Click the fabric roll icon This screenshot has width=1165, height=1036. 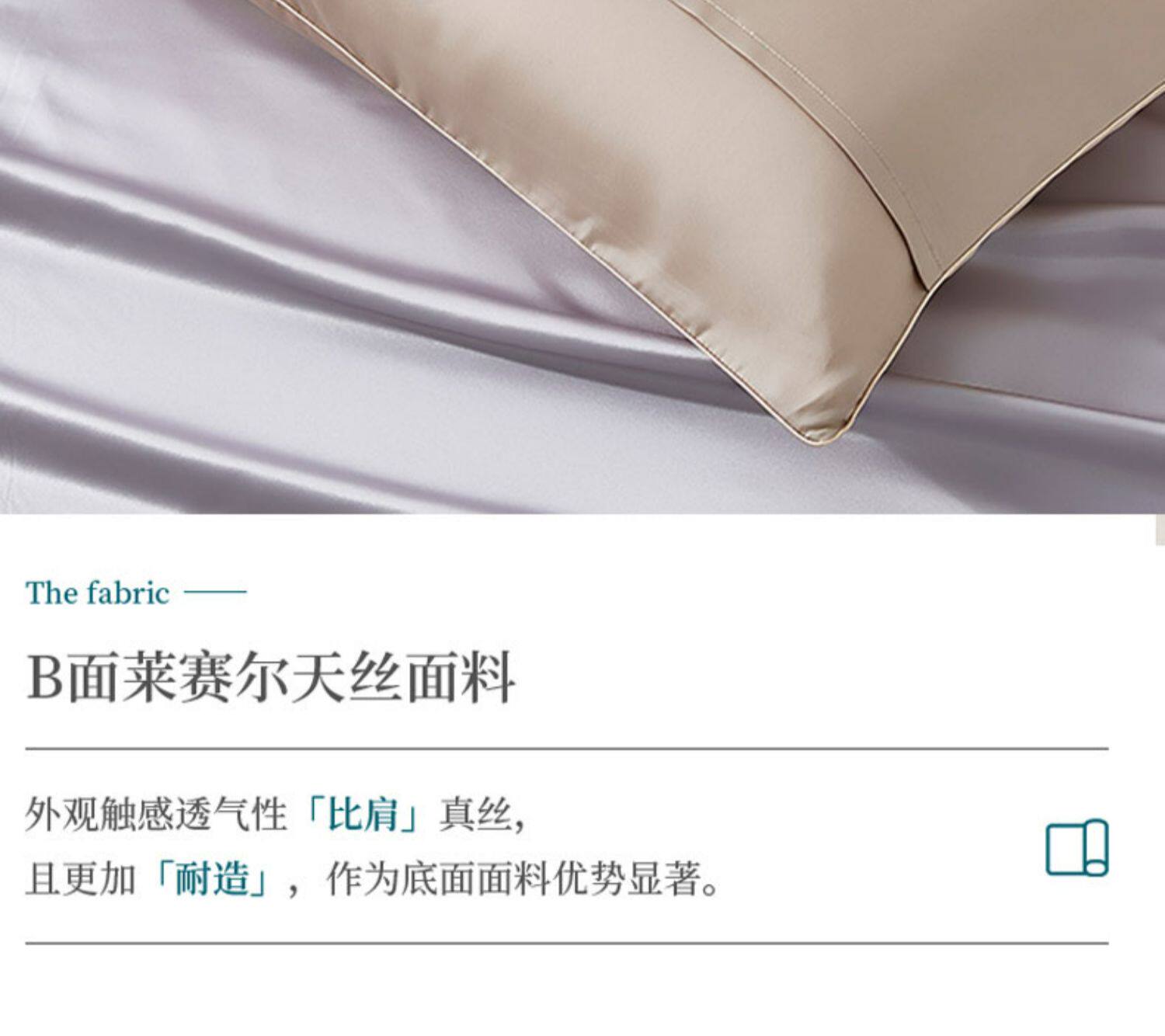(x=1076, y=847)
